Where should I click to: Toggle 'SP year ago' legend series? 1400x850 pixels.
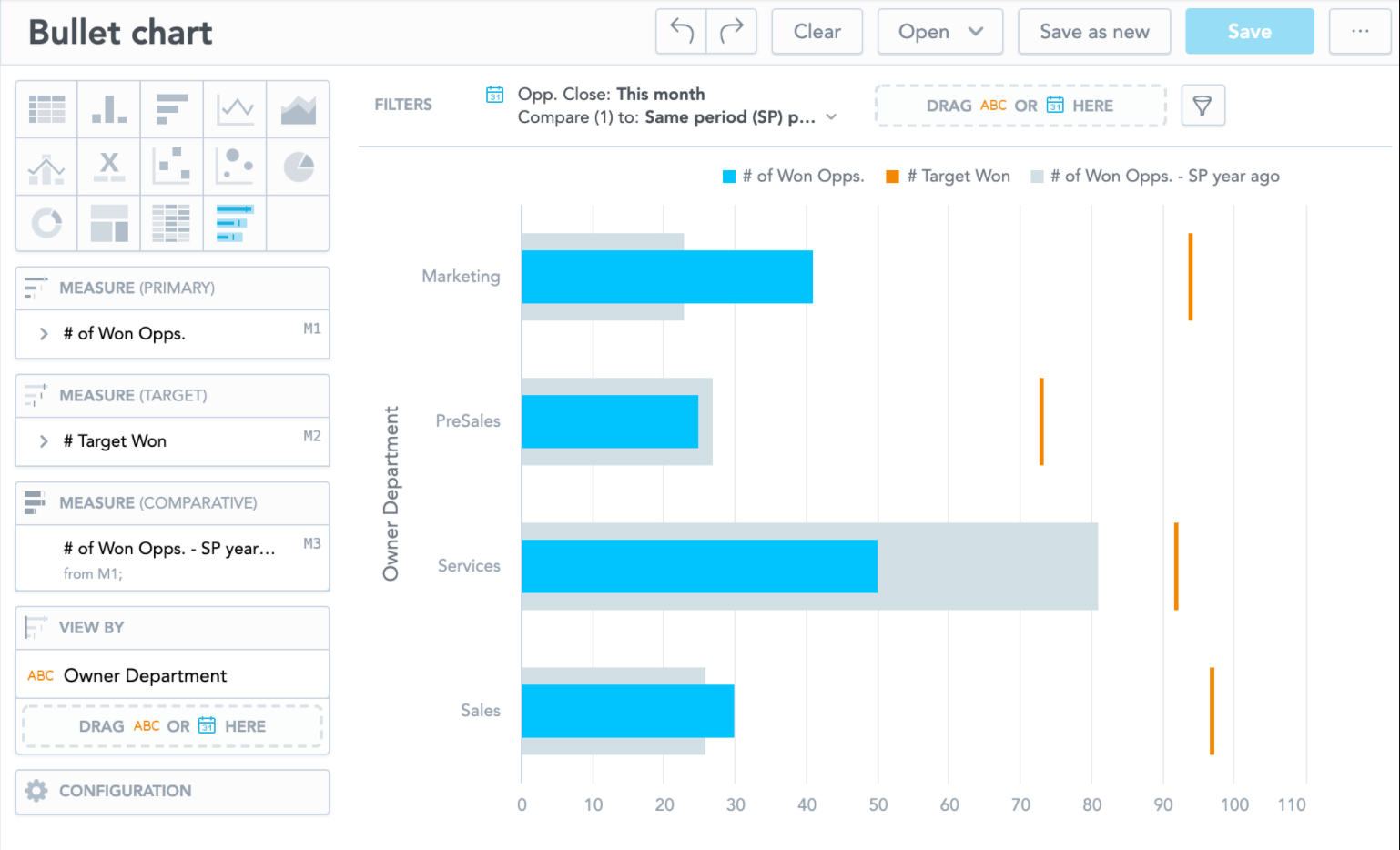click(1155, 177)
